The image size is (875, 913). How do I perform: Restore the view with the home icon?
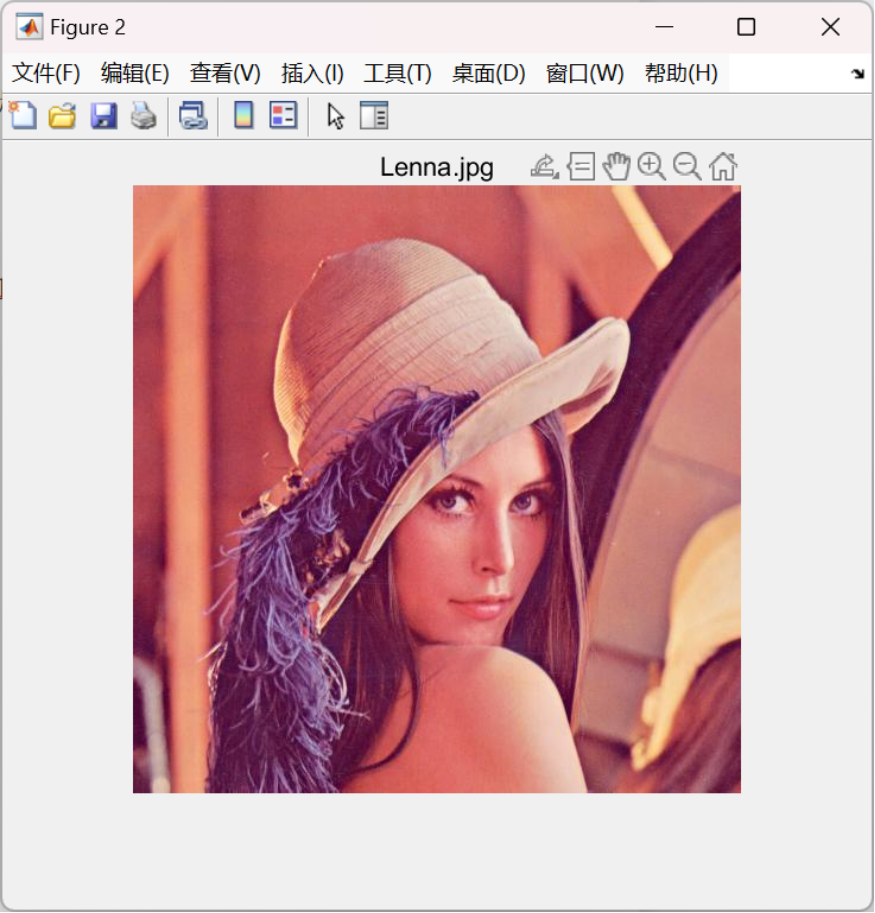click(723, 167)
